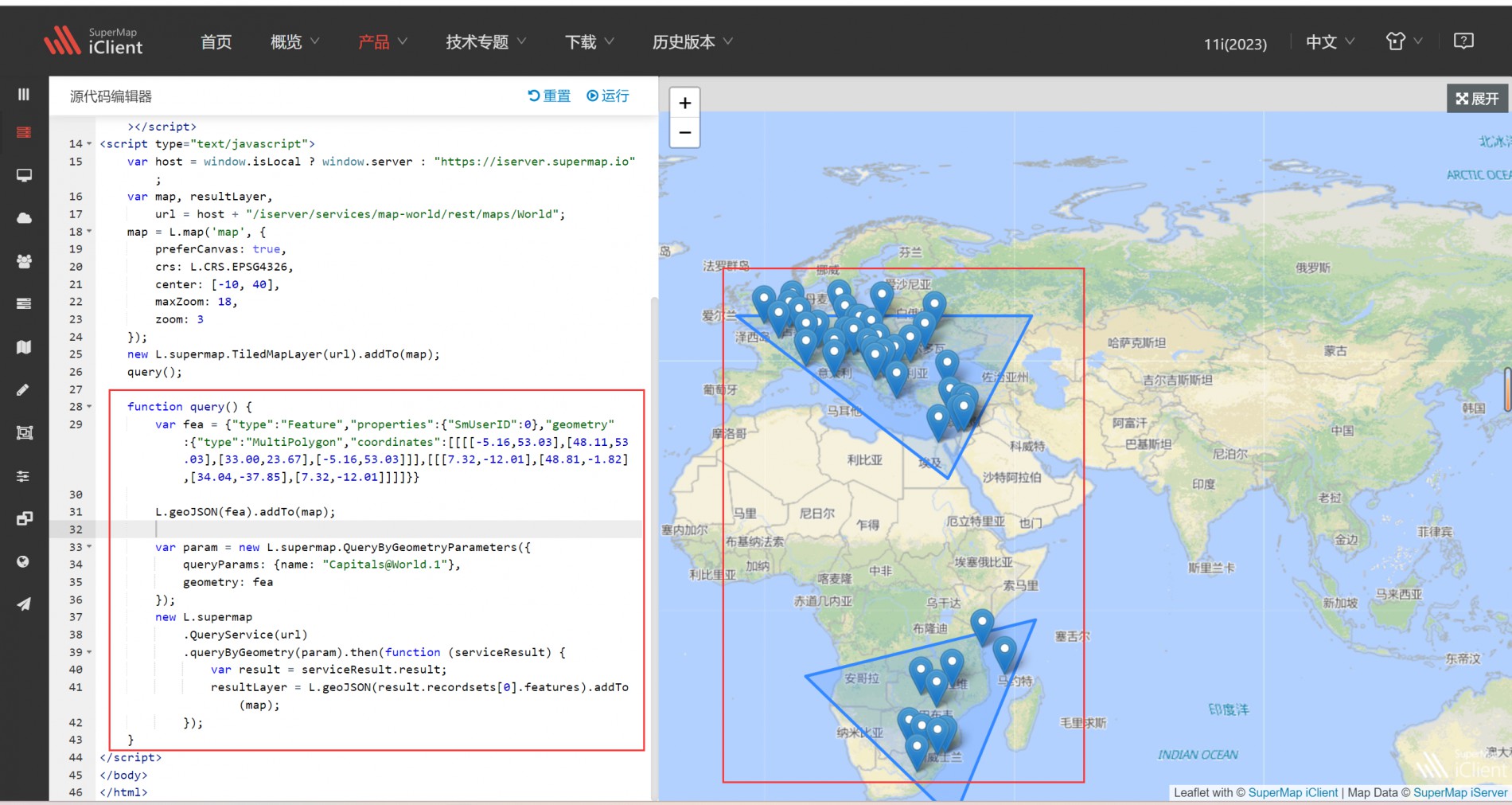Viewport: 1512px width, 805px height.
Task: Go to the 首页 home page
Action: [216, 42]
